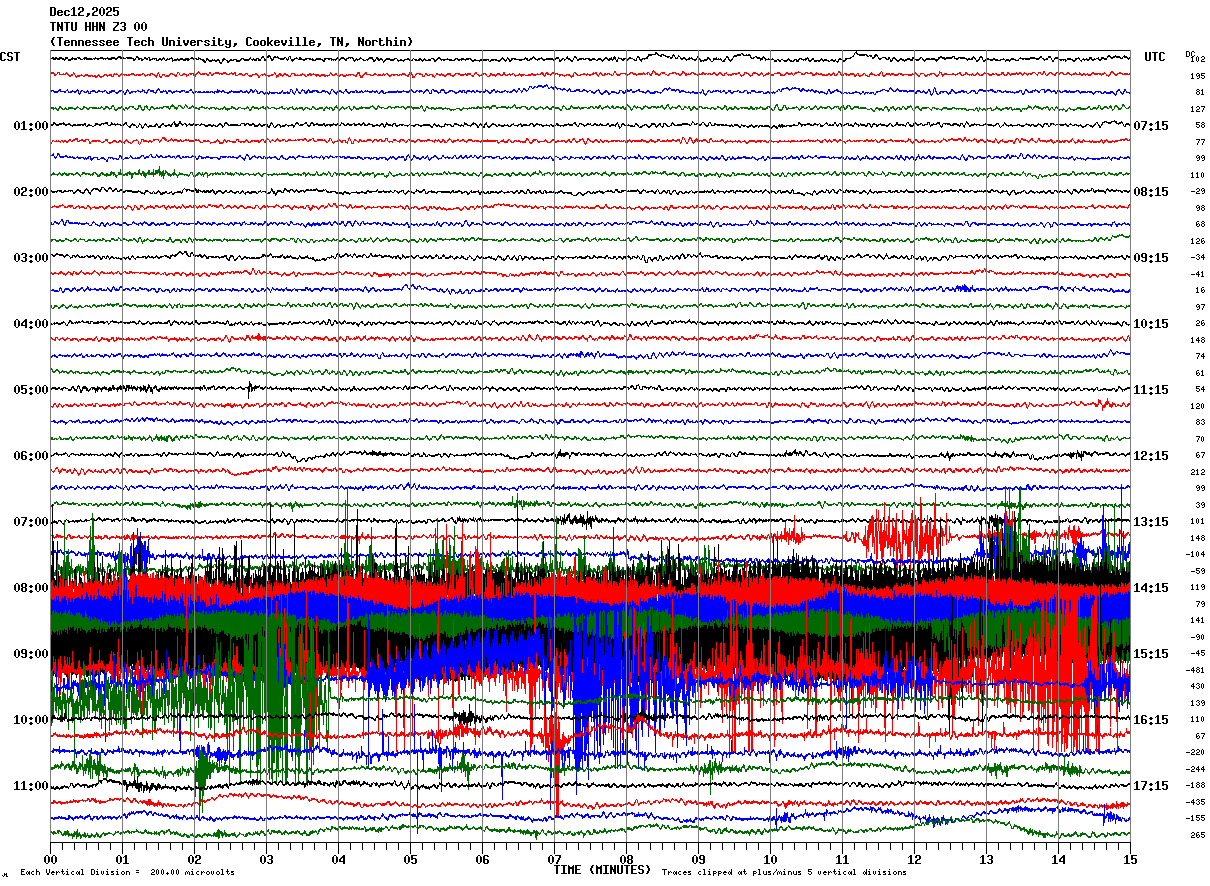Click the 11:00 CST time label
Screen dimensions: 1210x886
pos(30,786)
